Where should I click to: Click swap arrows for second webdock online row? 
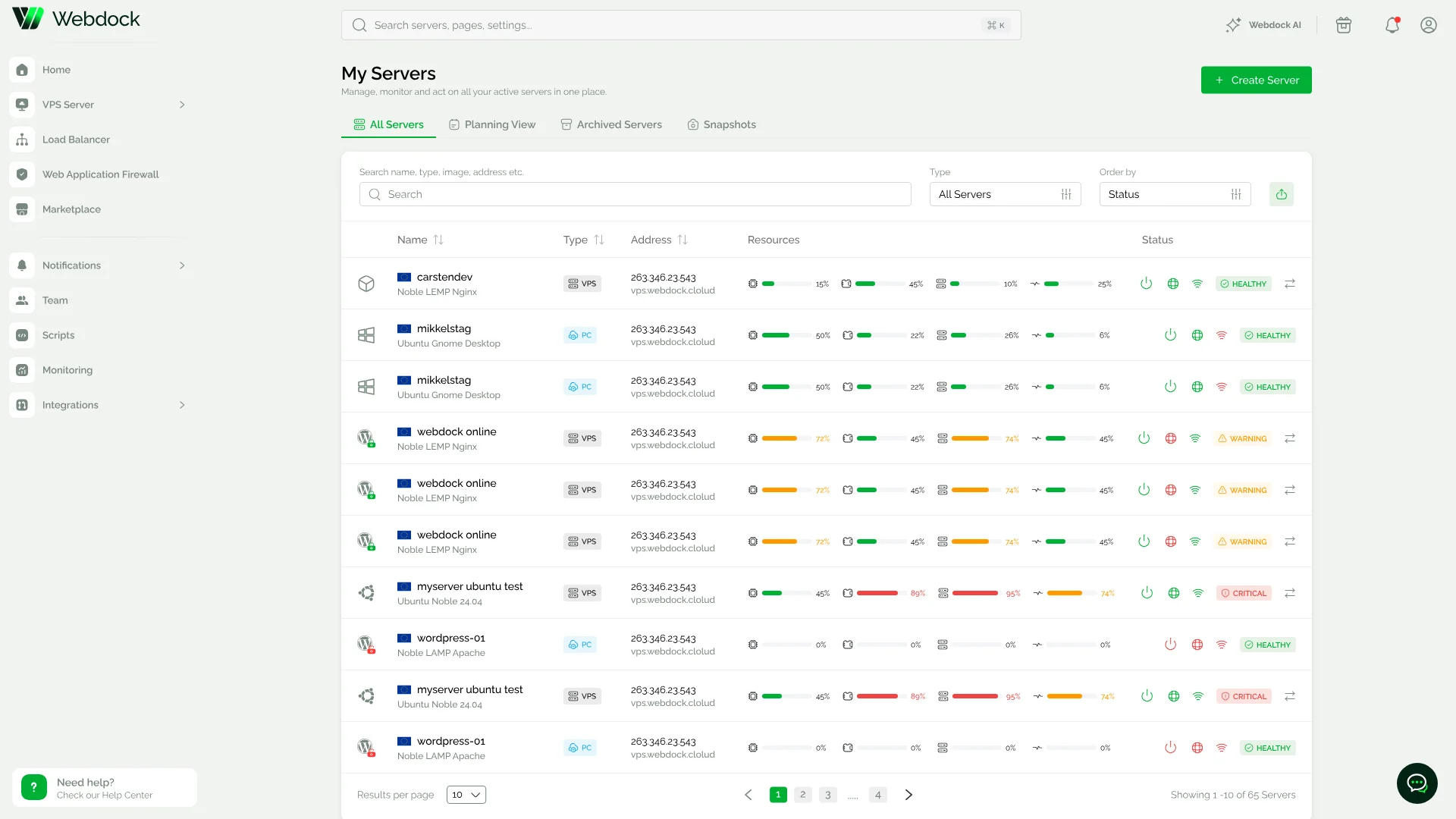coord(1290,490)
